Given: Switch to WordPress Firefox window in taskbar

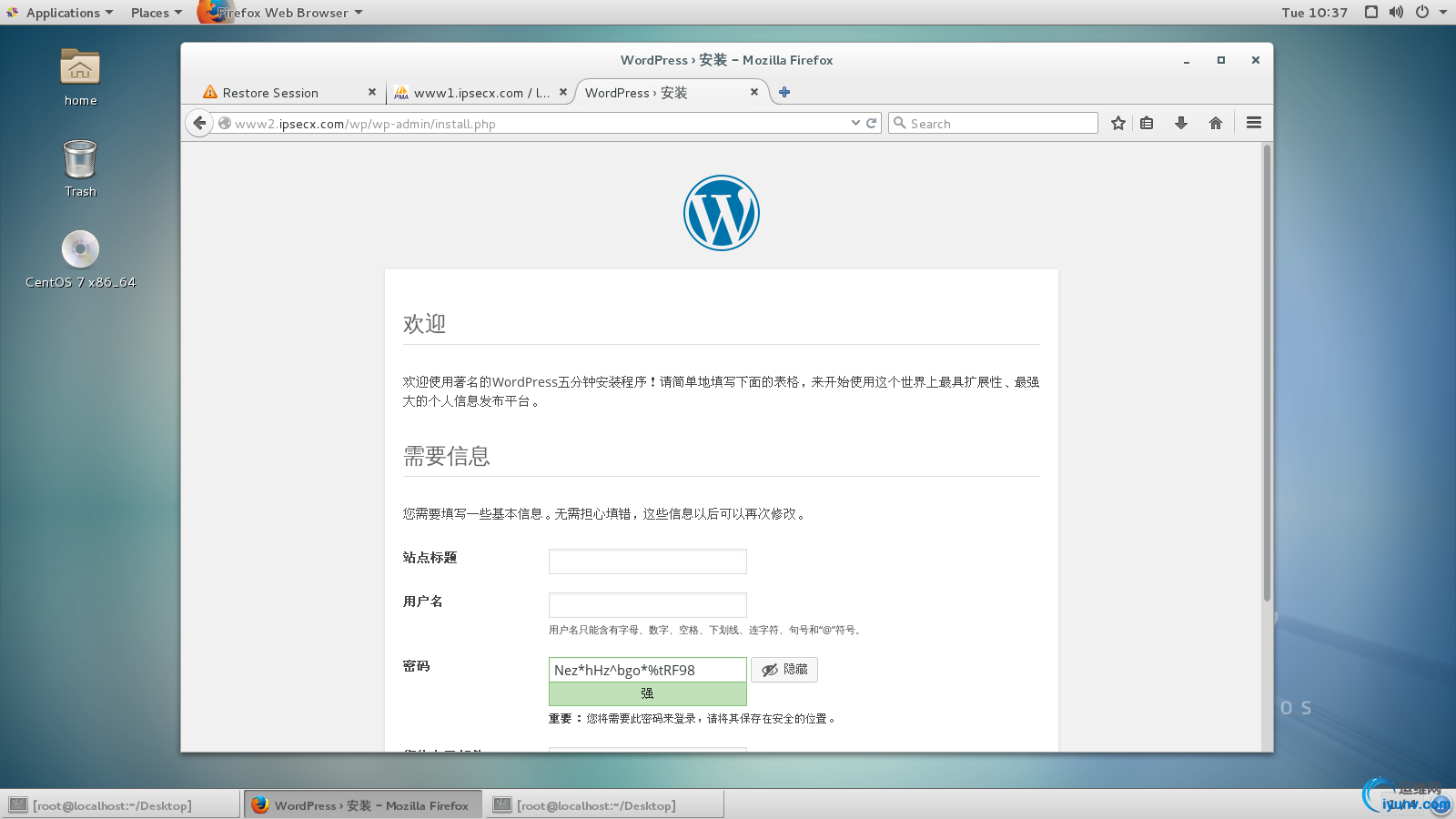Looking at the screenshot, I should point(363,804).
